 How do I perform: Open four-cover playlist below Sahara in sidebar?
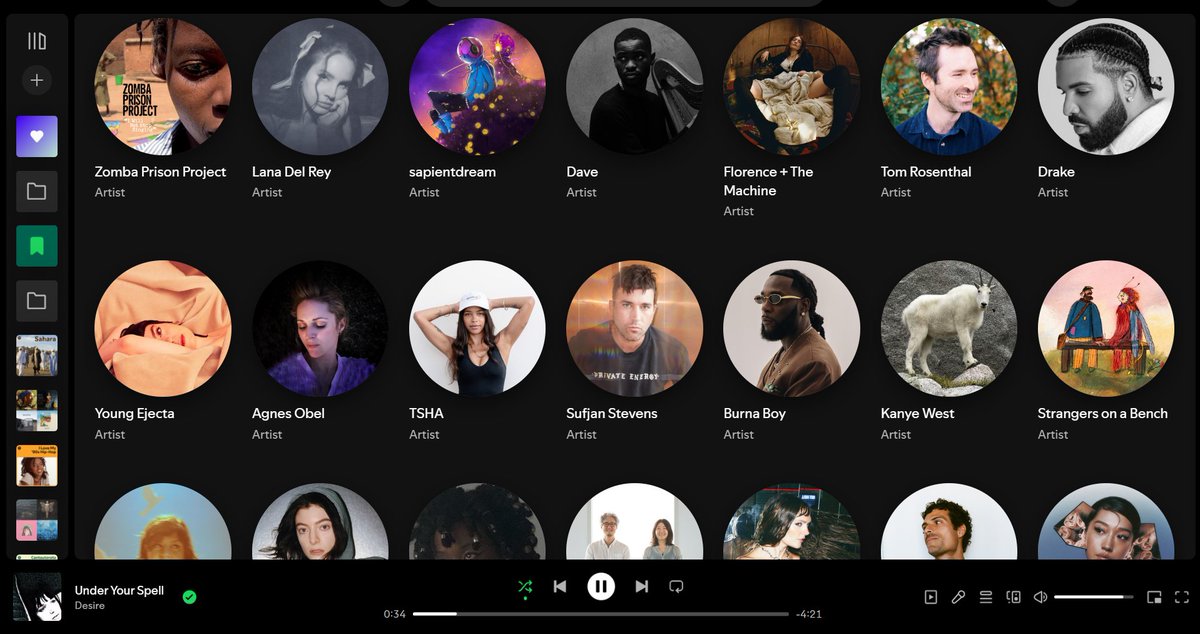[x=37, y=411]
